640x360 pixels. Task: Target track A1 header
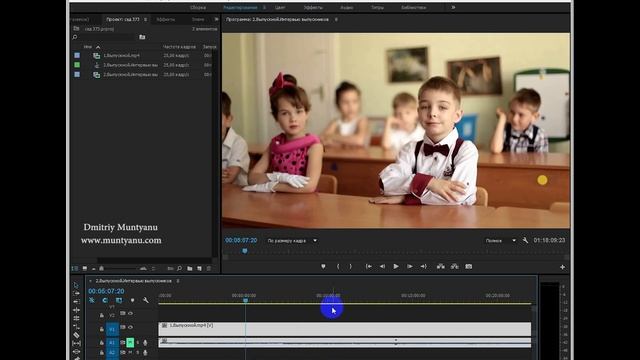(x=112, y=342)
